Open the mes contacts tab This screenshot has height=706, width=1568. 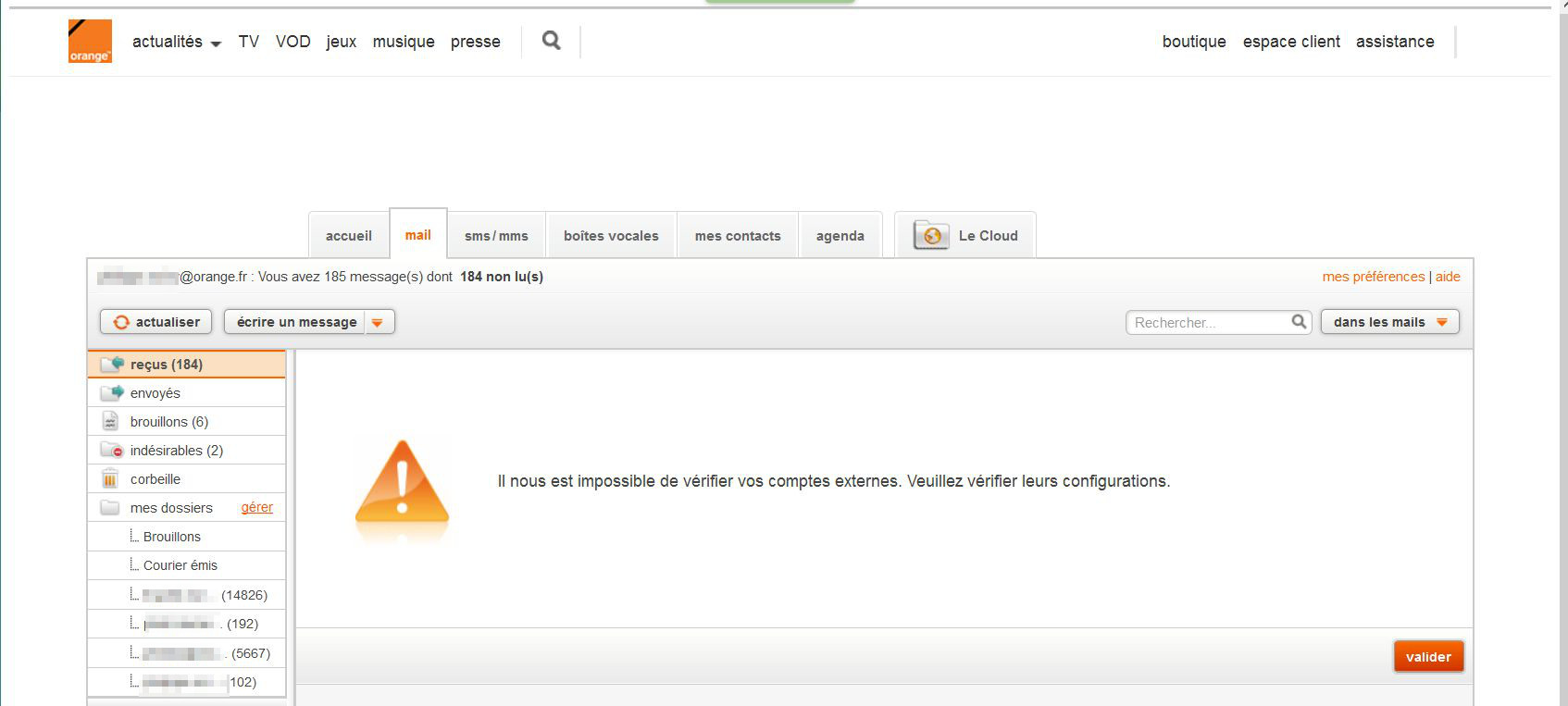click(738, 236)
